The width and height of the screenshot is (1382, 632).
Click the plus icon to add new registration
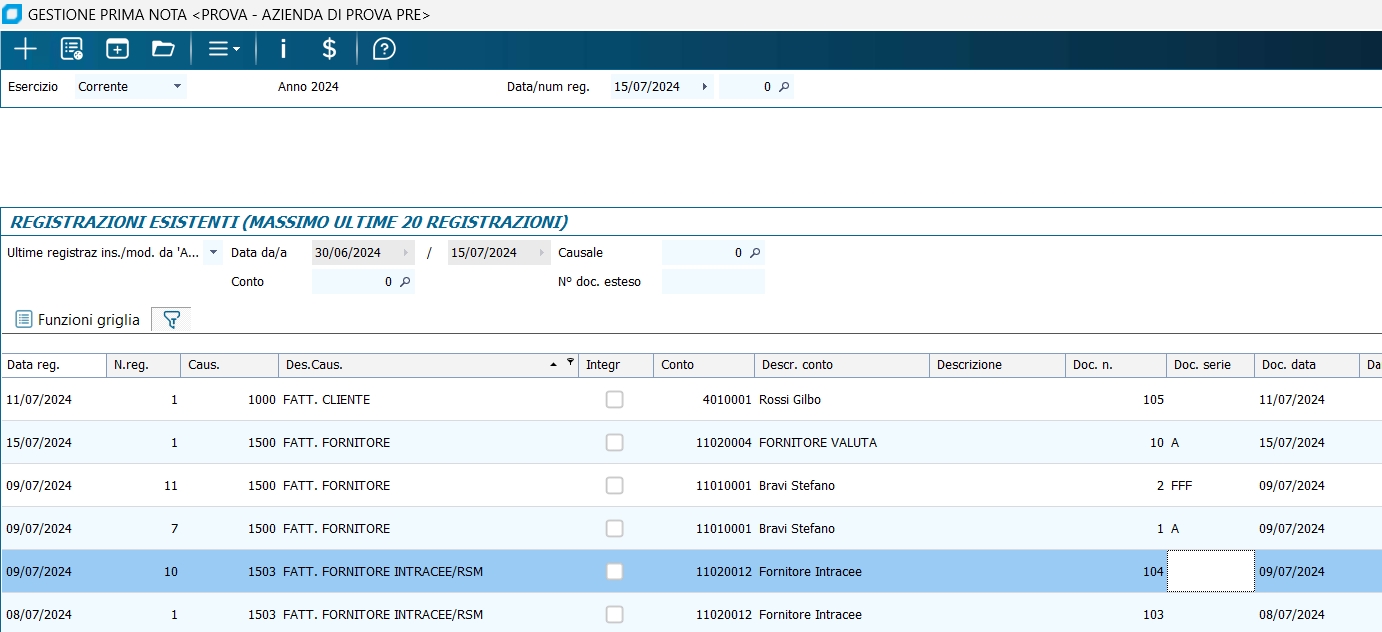(25, 49)
